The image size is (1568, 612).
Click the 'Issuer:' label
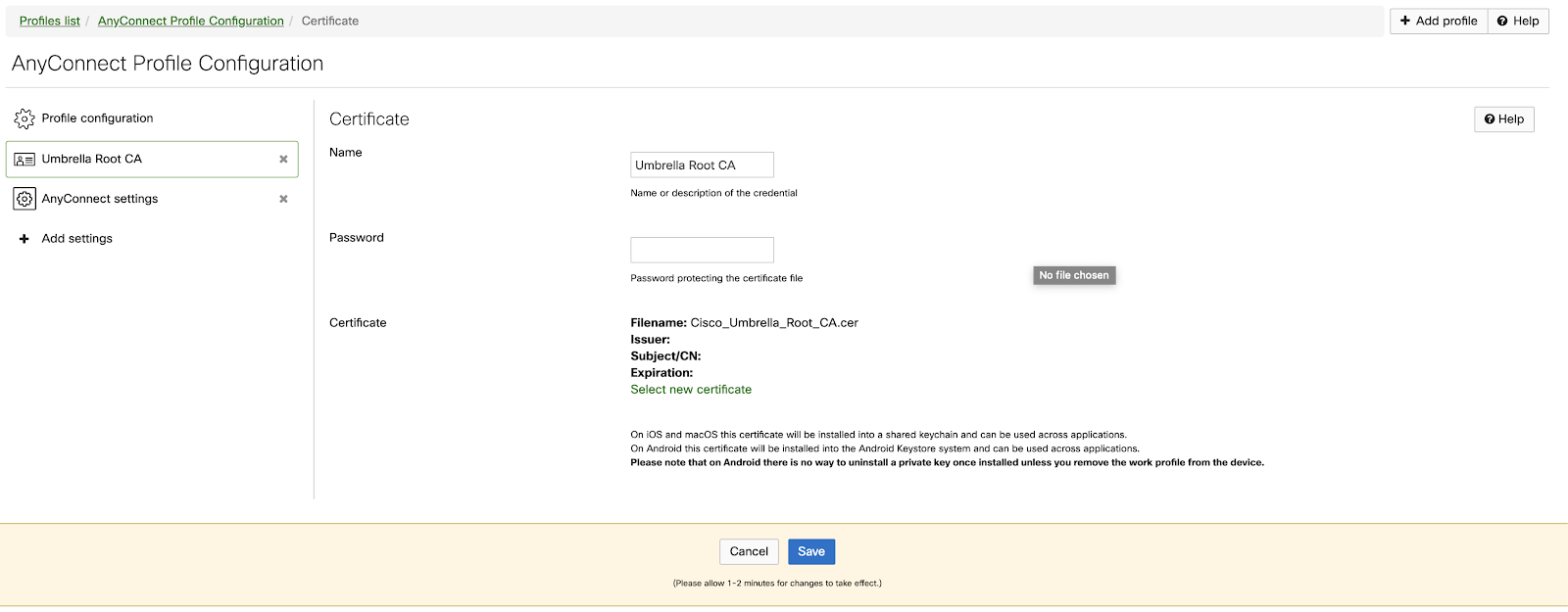(x=650, y=340)
